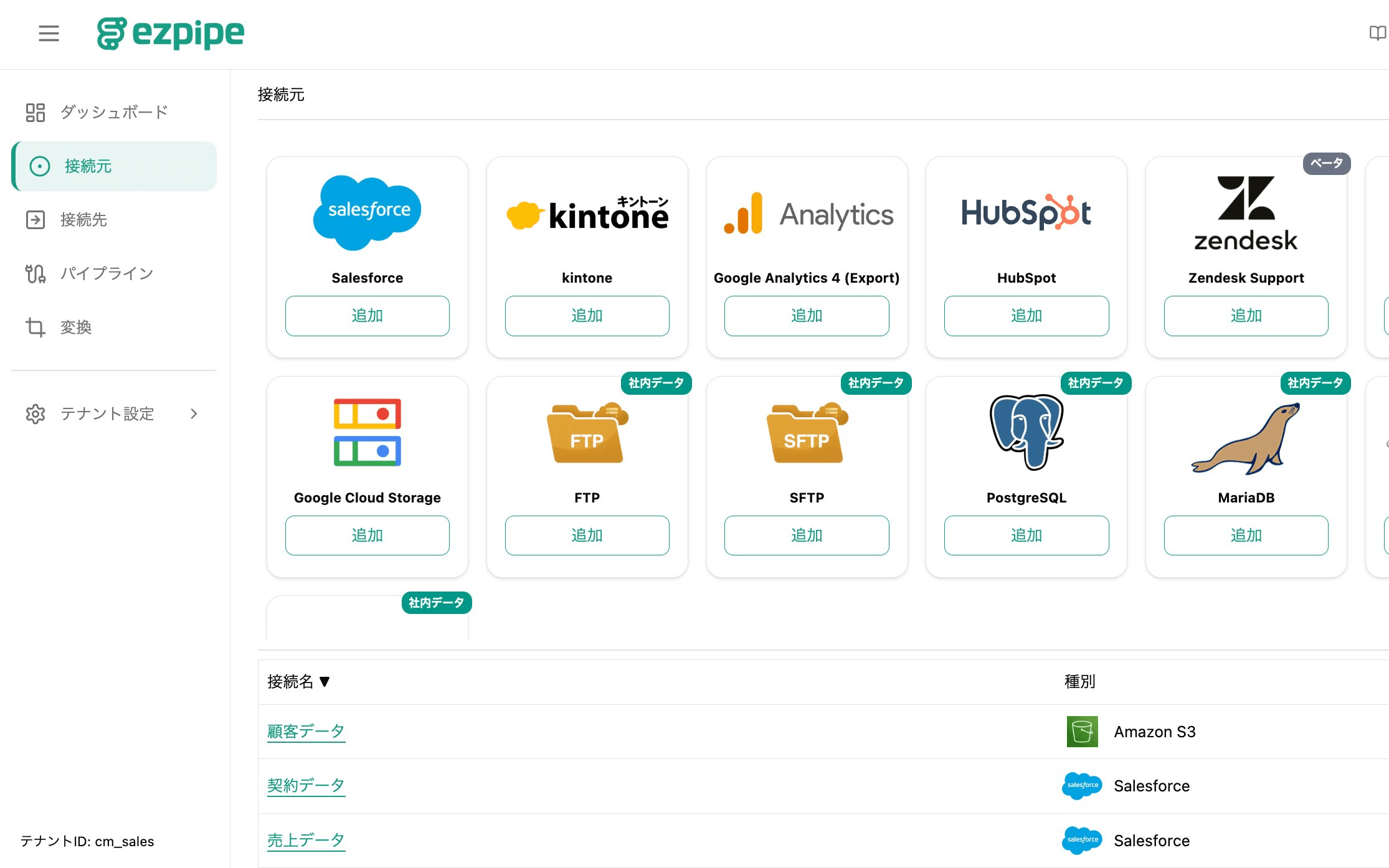Viewport: 1389px width, 868px height.
Task: Add a Salesforce connection with 追加
Action: (367, 316)
